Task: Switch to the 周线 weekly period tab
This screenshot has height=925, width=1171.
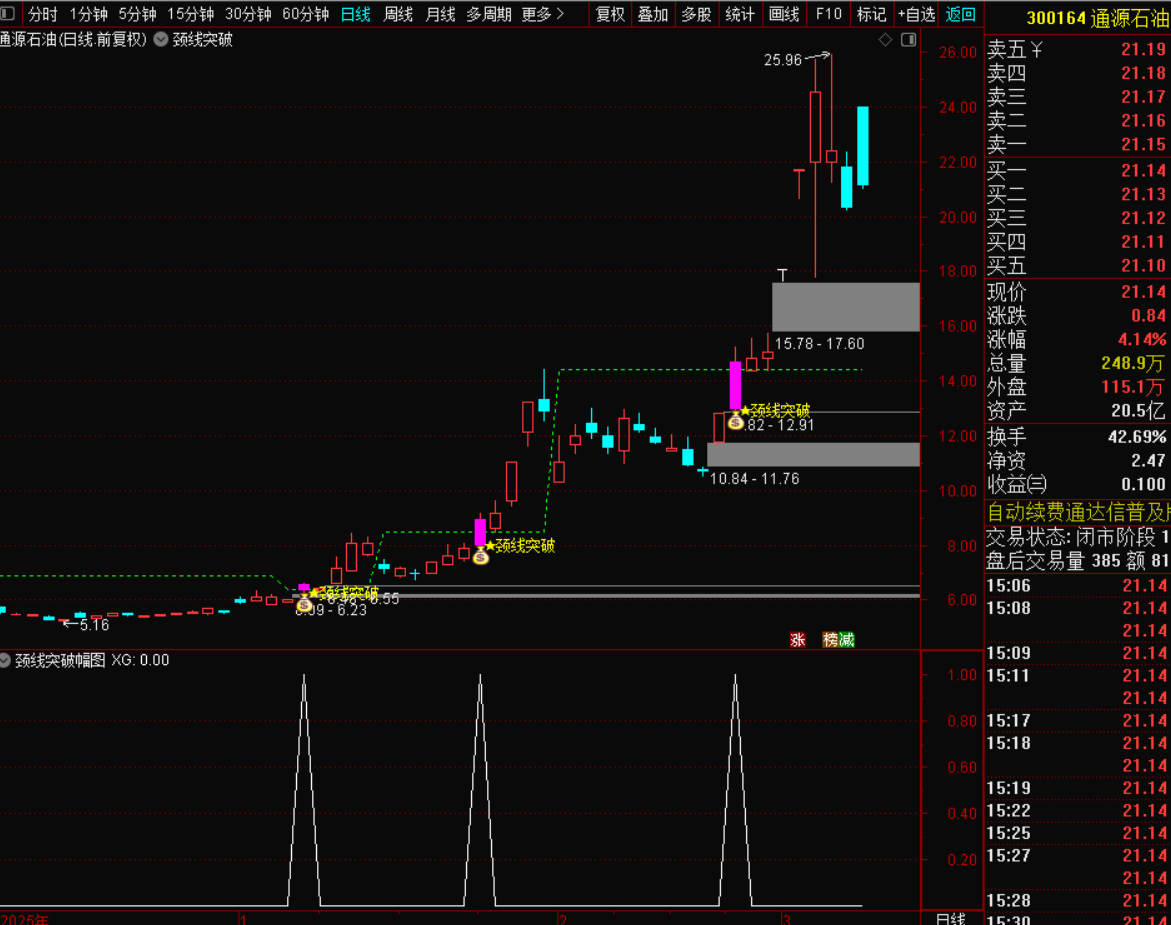Action: click(398, 14)
